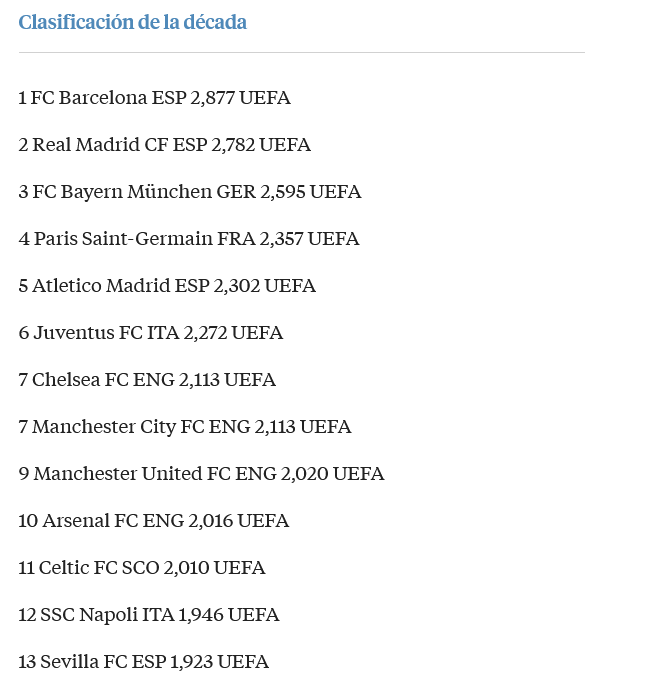Select the Celtic FC row
Image resolution: width=670 pixels, height=682 pixels.
pos(142,568)
